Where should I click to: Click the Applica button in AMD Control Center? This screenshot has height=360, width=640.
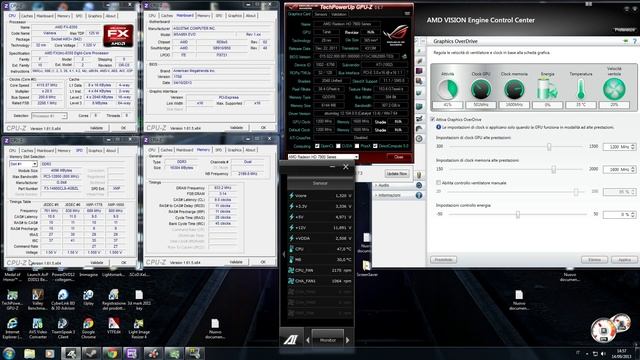point(624,260)
